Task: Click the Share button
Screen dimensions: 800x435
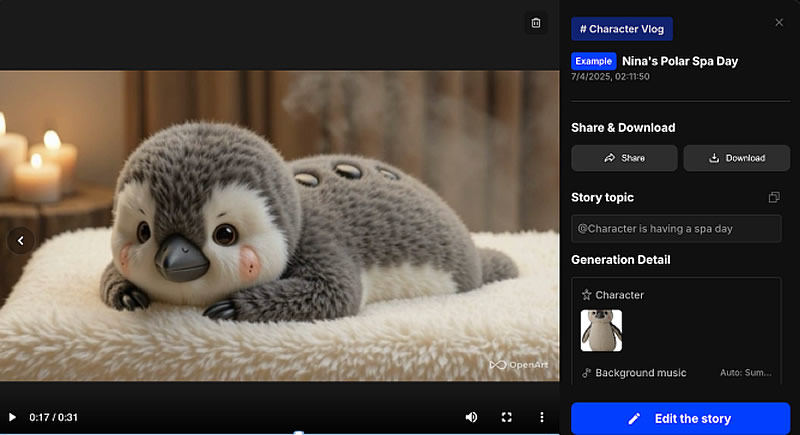Action: [624, 158]
